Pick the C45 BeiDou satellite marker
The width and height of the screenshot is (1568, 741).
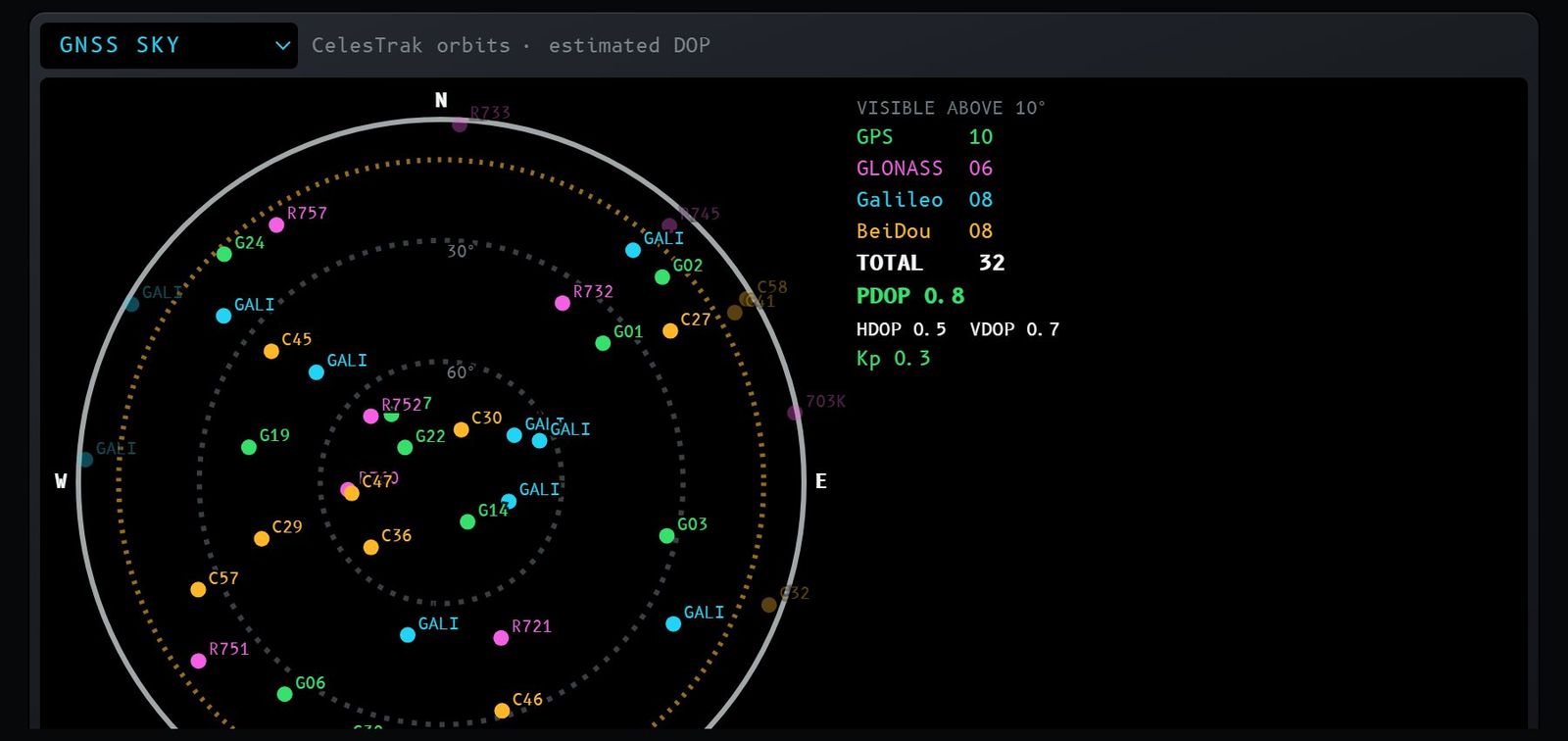tap(271, 351)
